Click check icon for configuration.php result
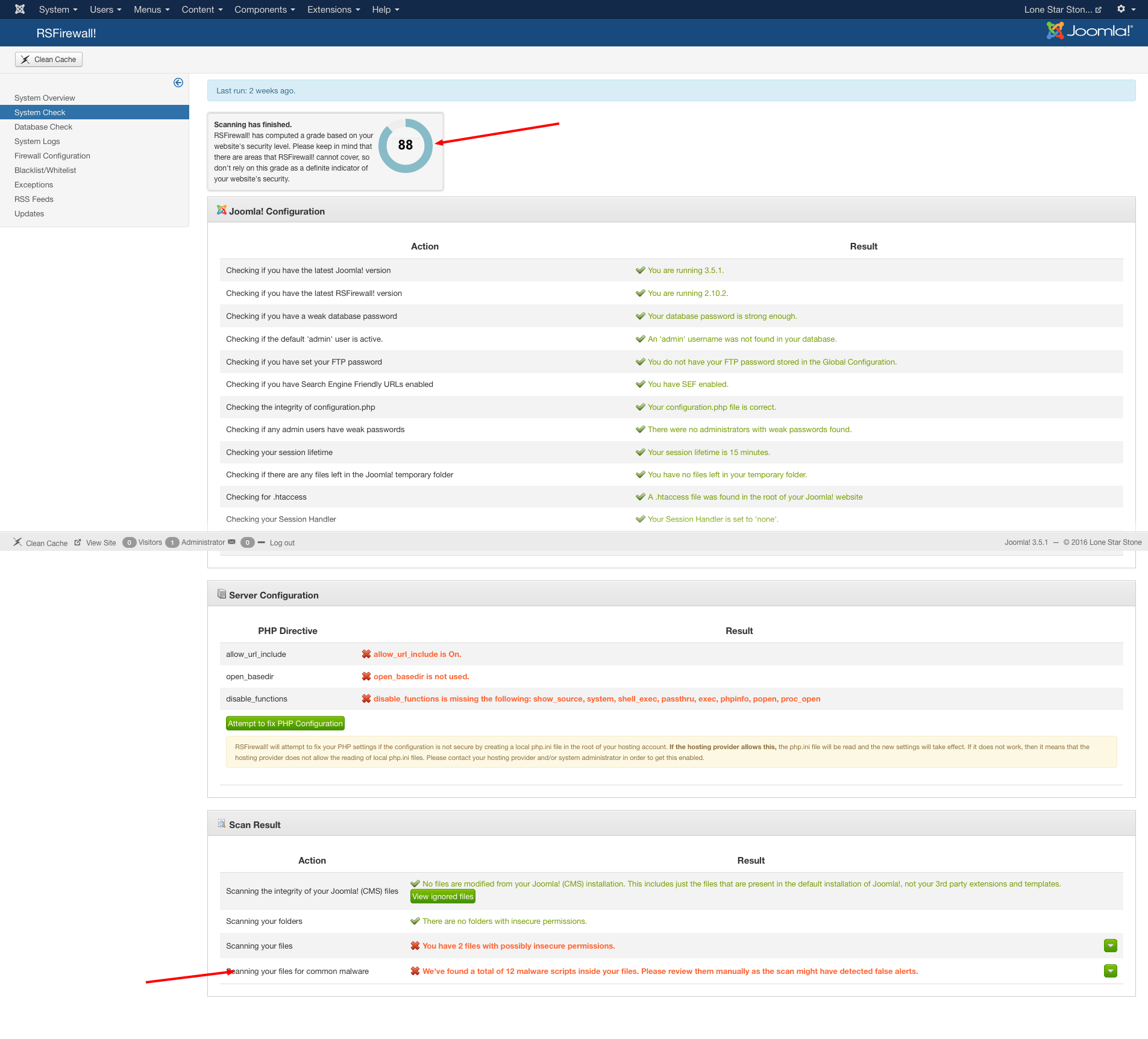1148x1039 pixels. tap(641, 407)
